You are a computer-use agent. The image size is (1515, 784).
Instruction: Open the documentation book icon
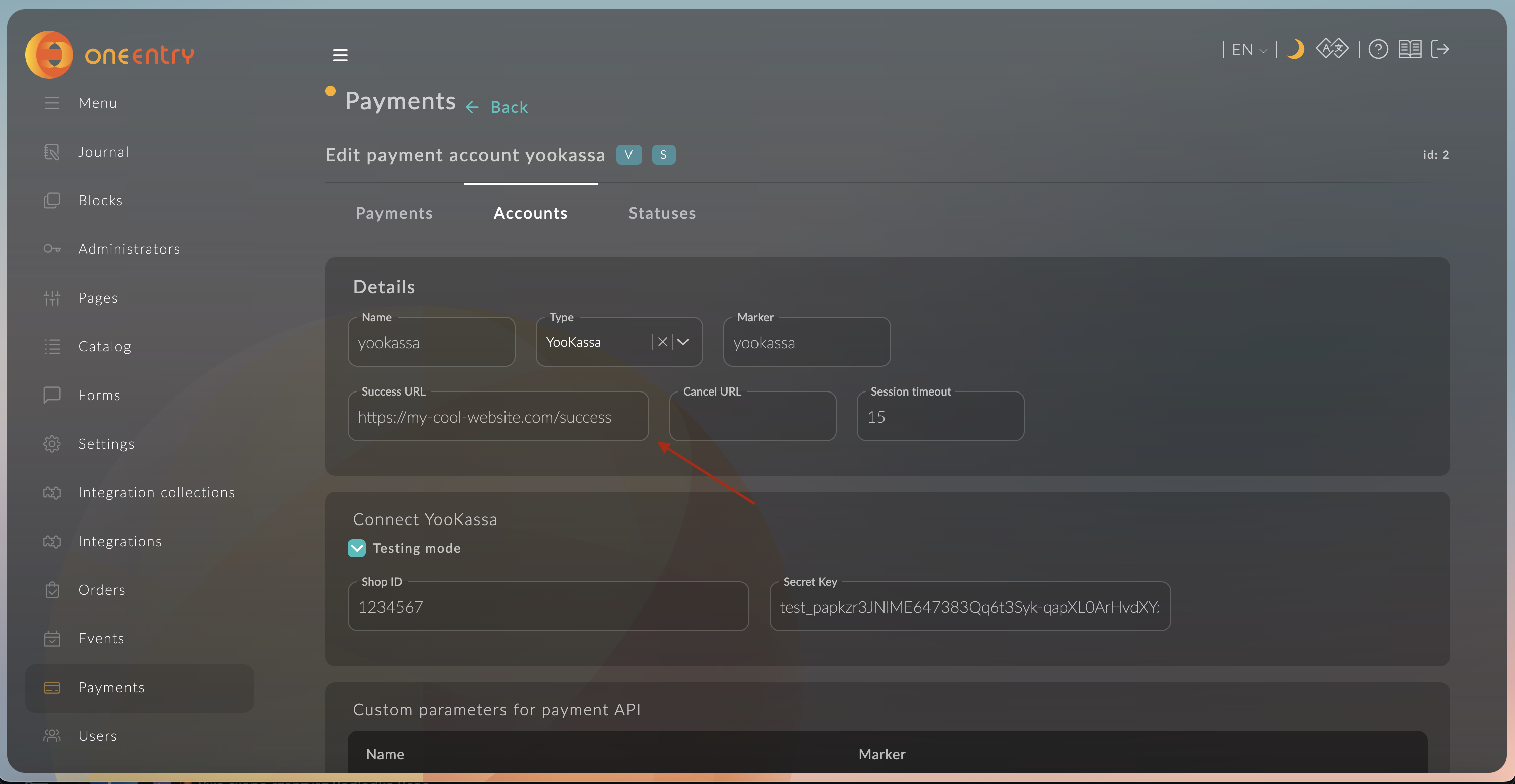[1409, 49]
